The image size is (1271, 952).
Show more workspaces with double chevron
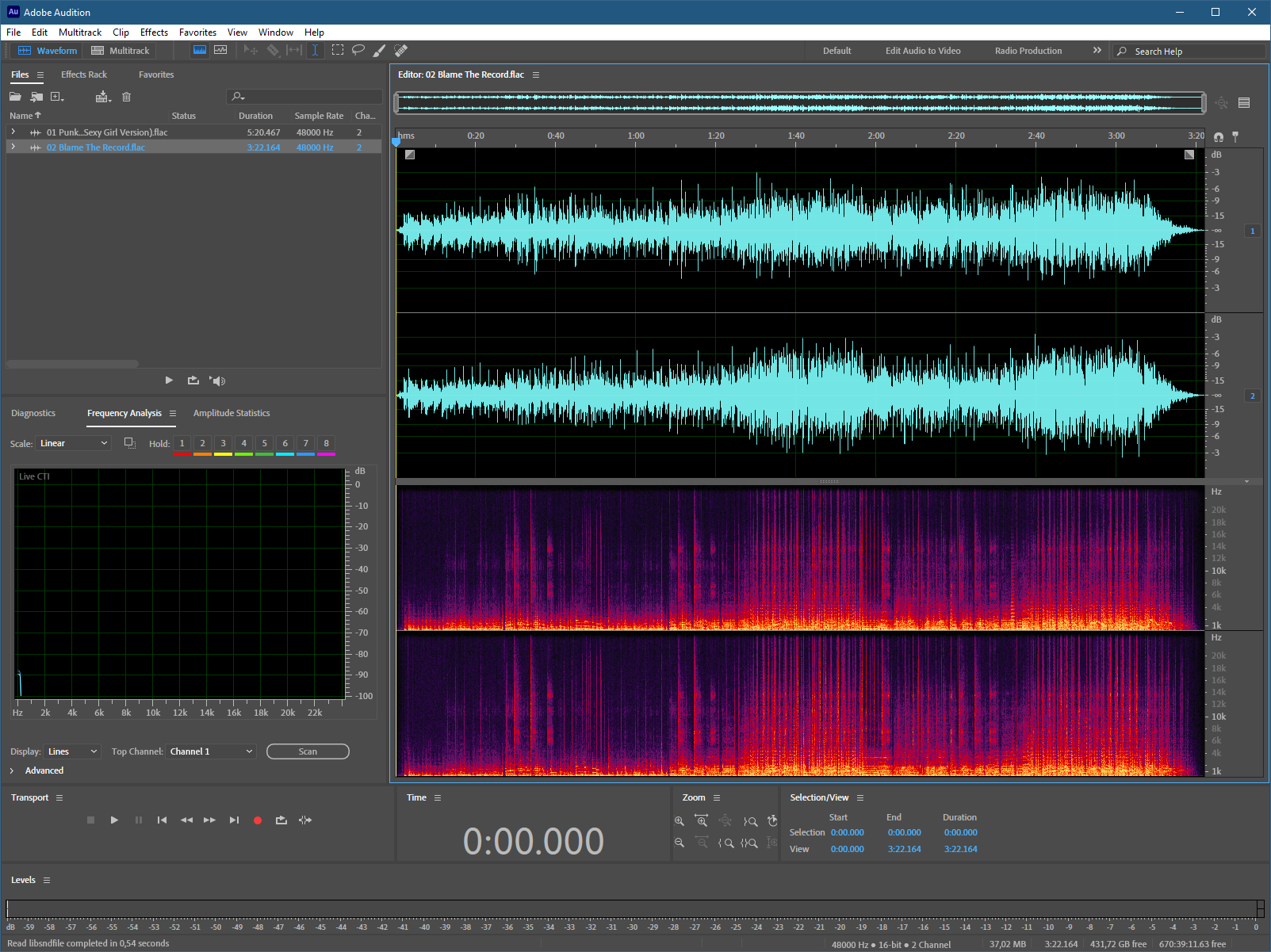coord(1097,50)
